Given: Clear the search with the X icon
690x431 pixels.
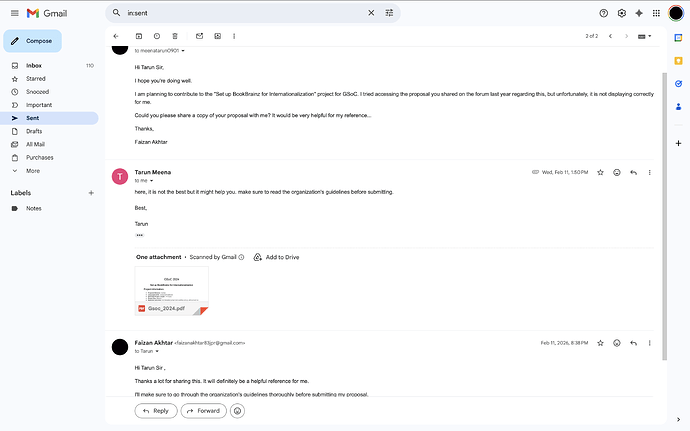Looking at the screenshot, I should [x=371, y=13].
